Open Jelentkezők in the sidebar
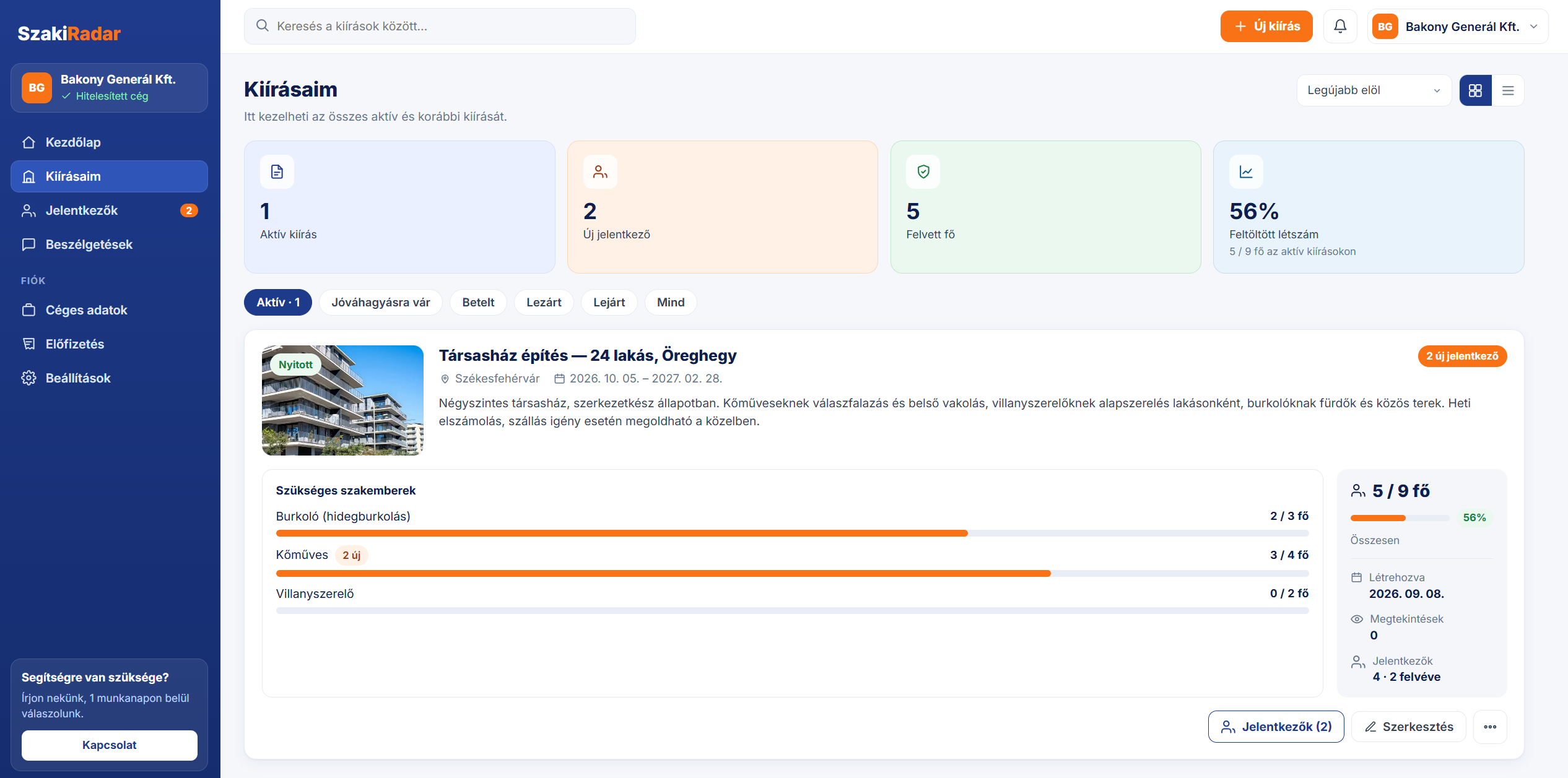The width and height of the screenshot is (1568, 778). click(109, 210)
